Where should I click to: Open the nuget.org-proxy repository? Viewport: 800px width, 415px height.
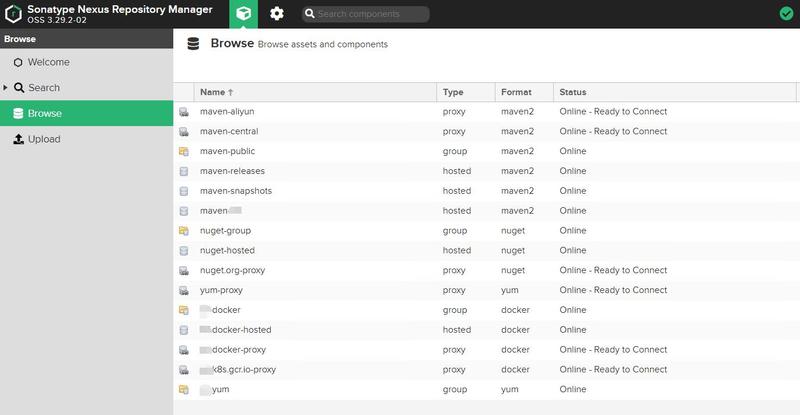(232, 271)
